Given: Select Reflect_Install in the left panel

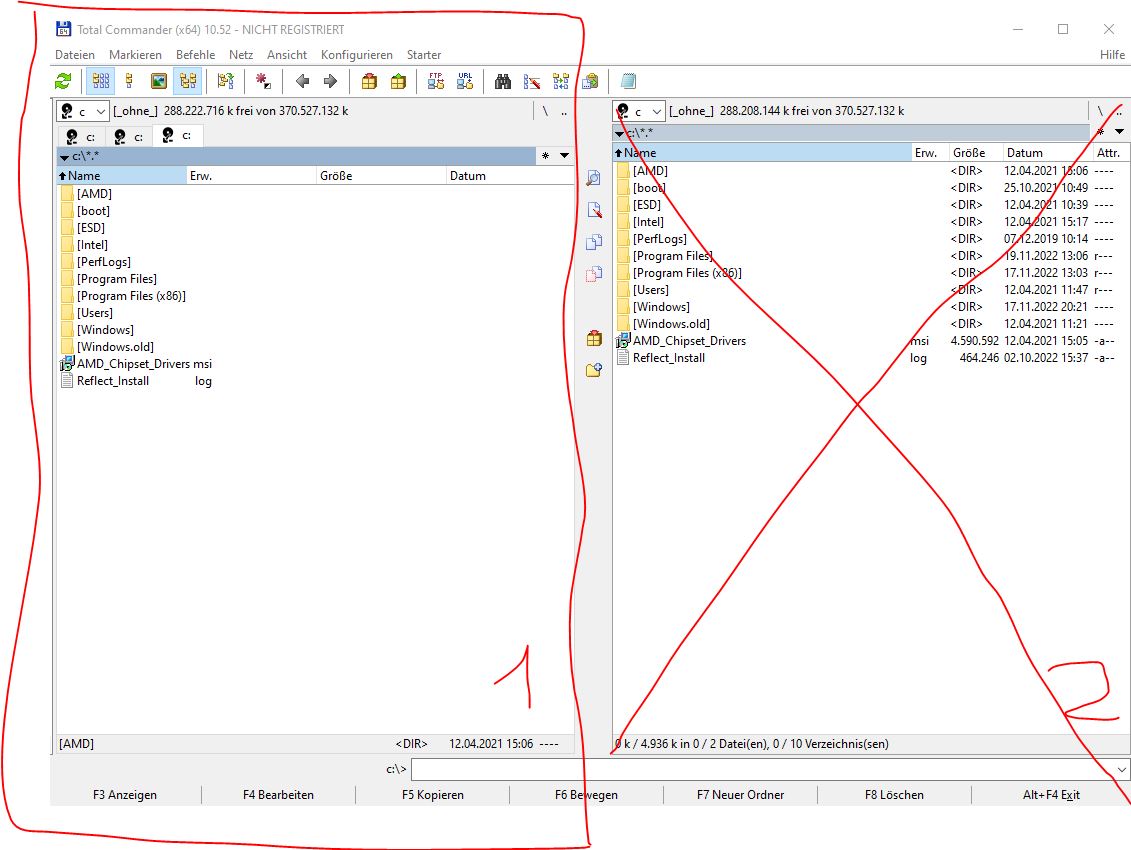Looking at the screenshot, I should (113, 381).
